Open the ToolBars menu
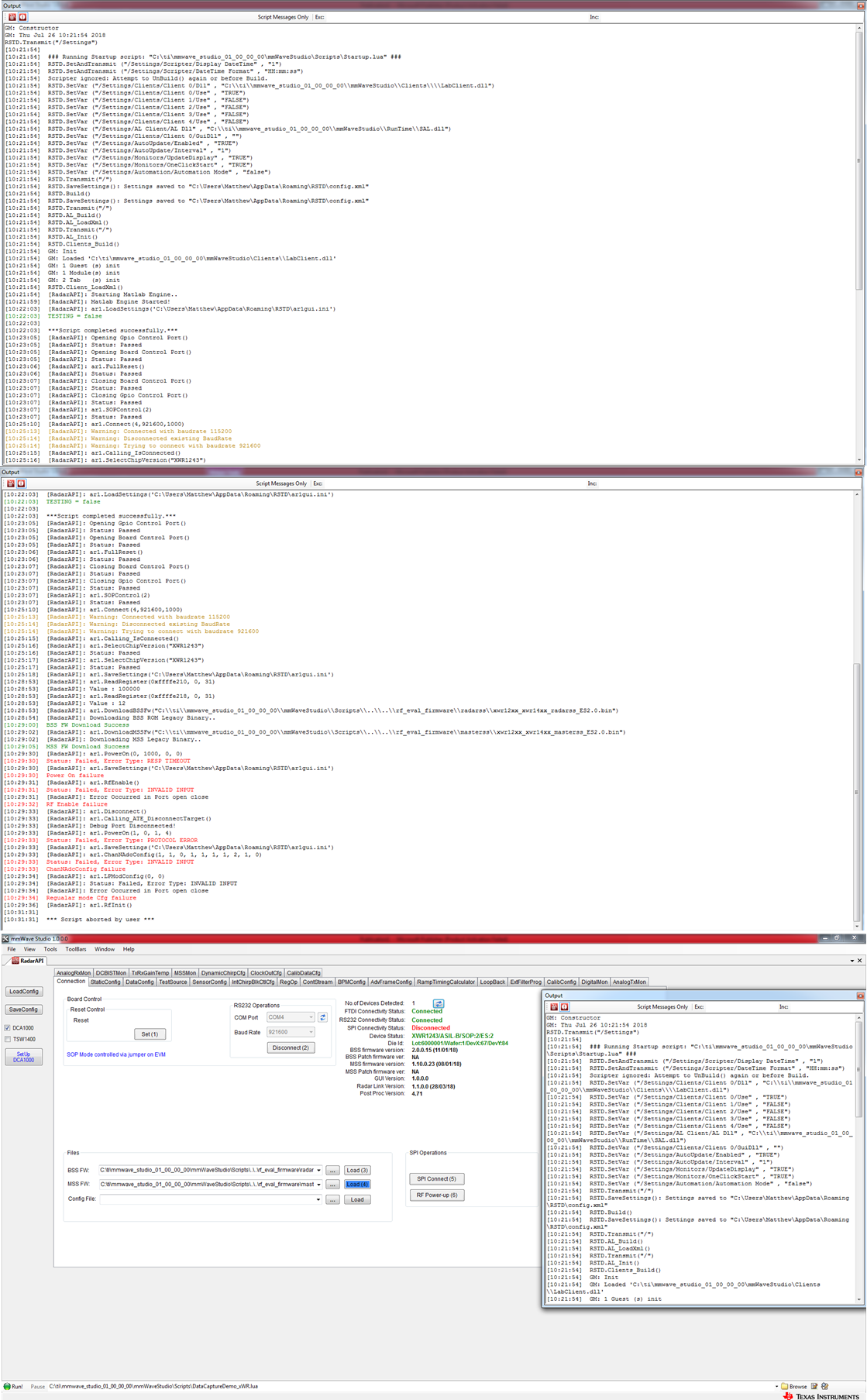The width and height of the screenshot is (867, 1400). 76,949
